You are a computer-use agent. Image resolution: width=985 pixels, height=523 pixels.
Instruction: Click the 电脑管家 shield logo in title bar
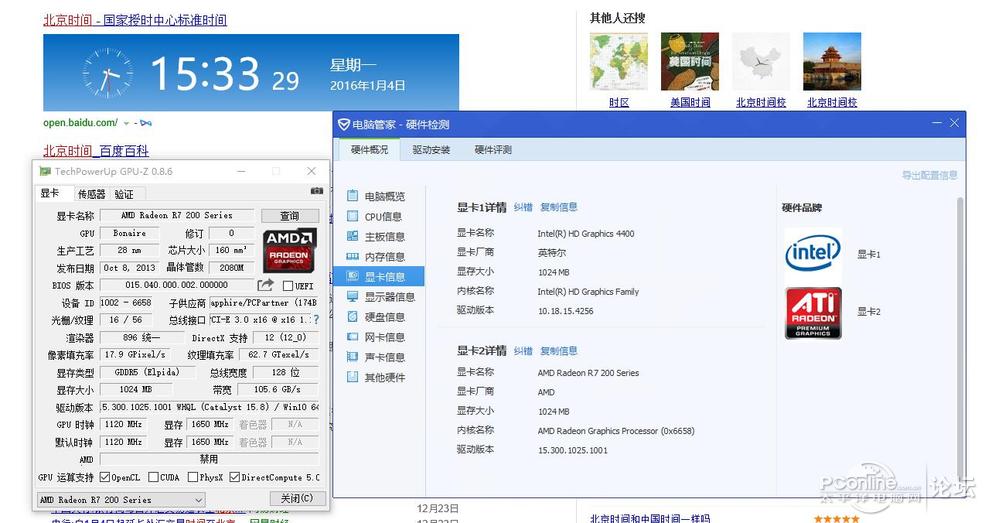pyautogui.click(x=344, y=124)
